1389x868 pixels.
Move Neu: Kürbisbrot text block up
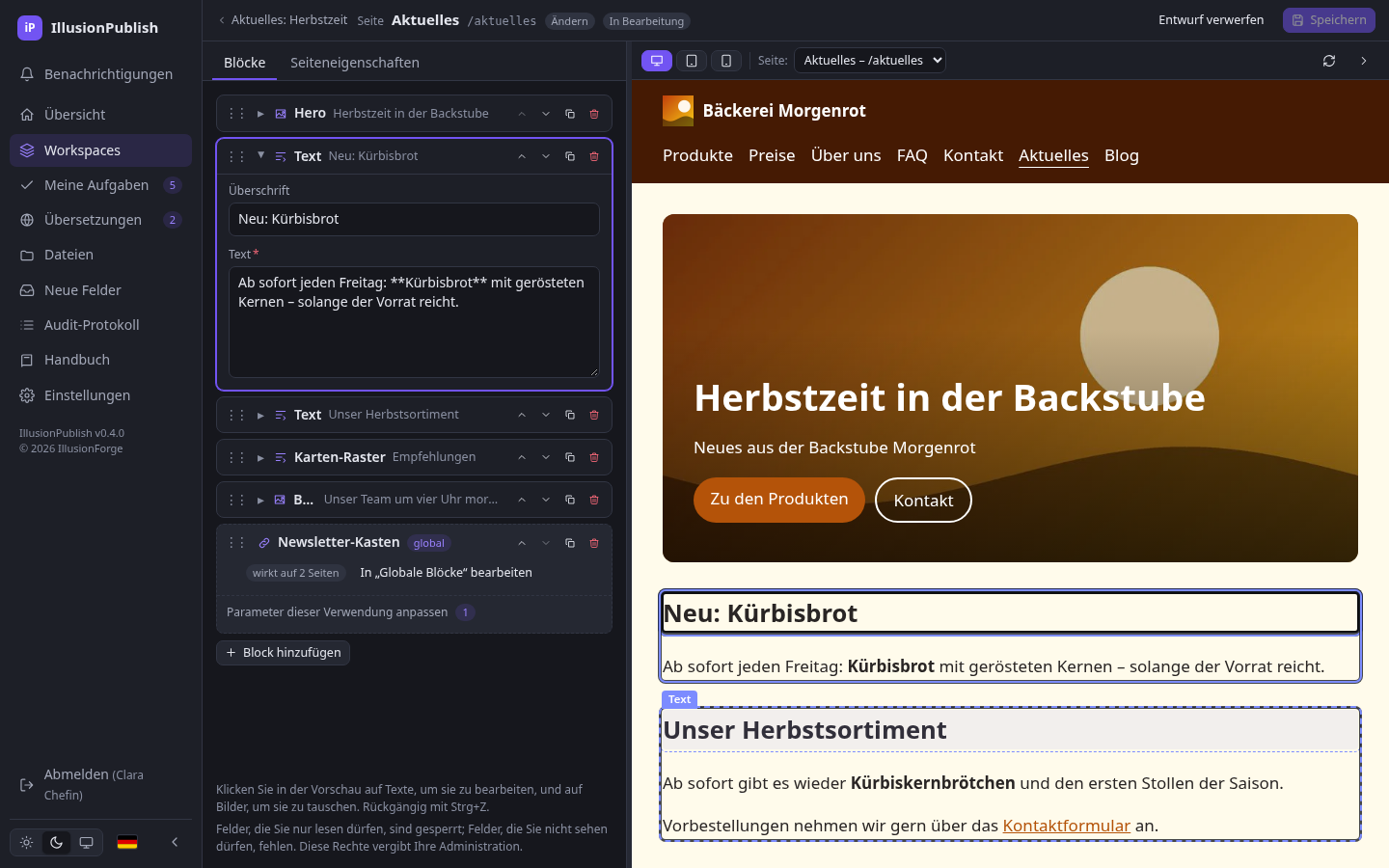tap(522, 156)
